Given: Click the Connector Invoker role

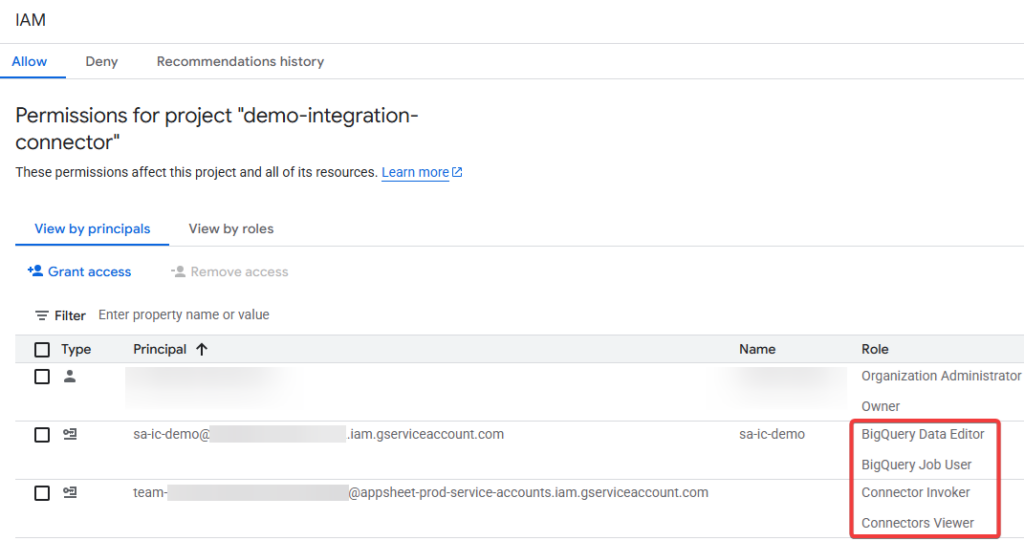Looking at the screenshot, I should tap(916, 493).
